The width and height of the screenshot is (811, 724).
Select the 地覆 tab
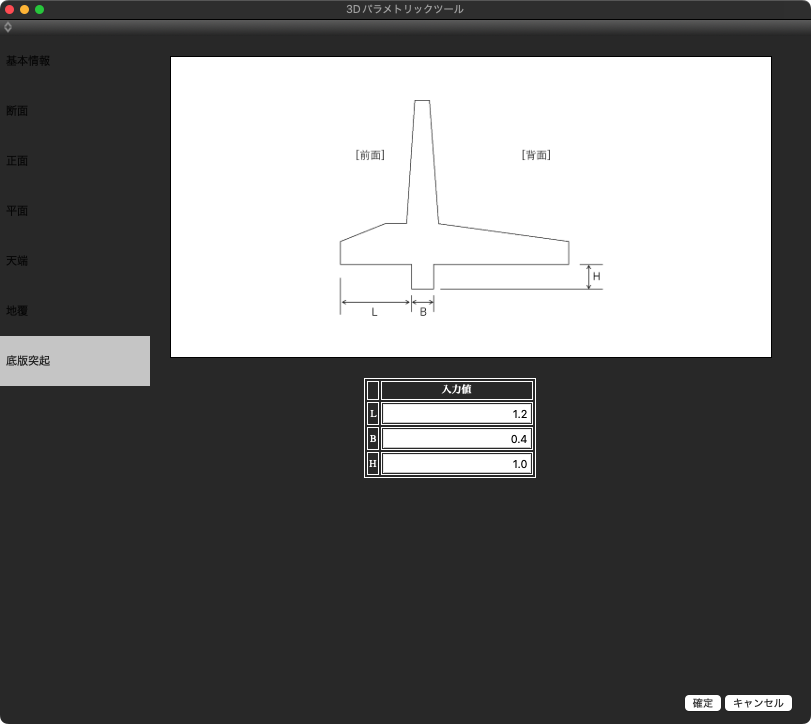point(17,311)
